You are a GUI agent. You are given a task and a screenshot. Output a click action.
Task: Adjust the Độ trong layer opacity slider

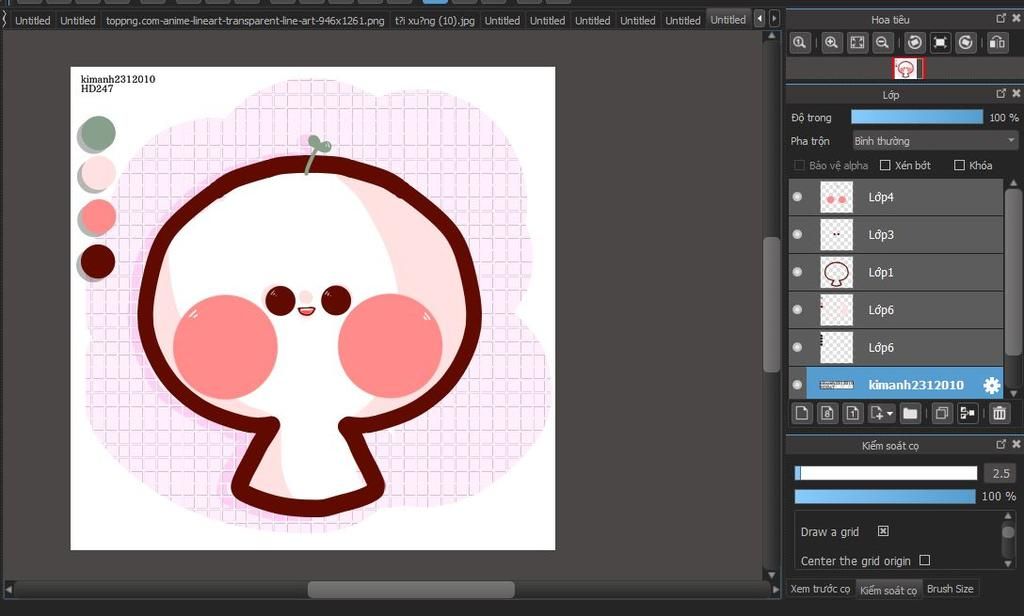pyautogui.click(x=917, y=117)
